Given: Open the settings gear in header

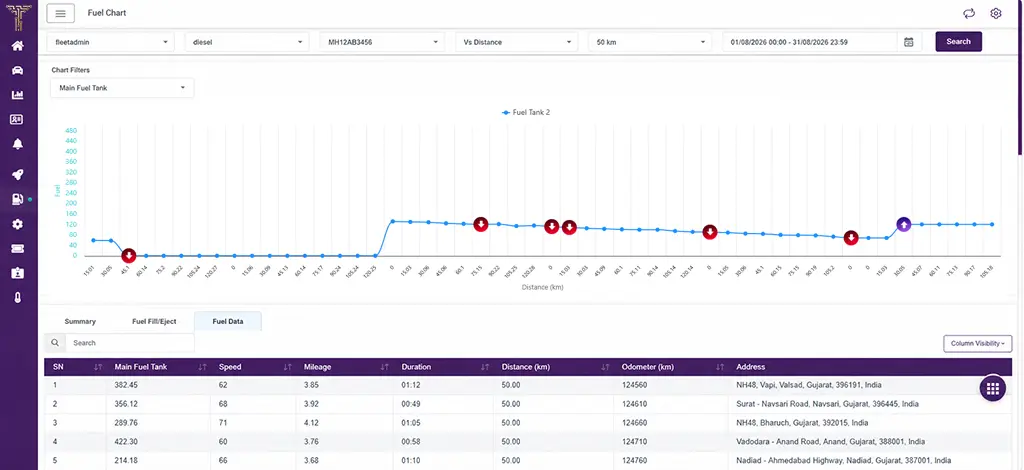Looking at the screenshot, I should pos(996,13).
